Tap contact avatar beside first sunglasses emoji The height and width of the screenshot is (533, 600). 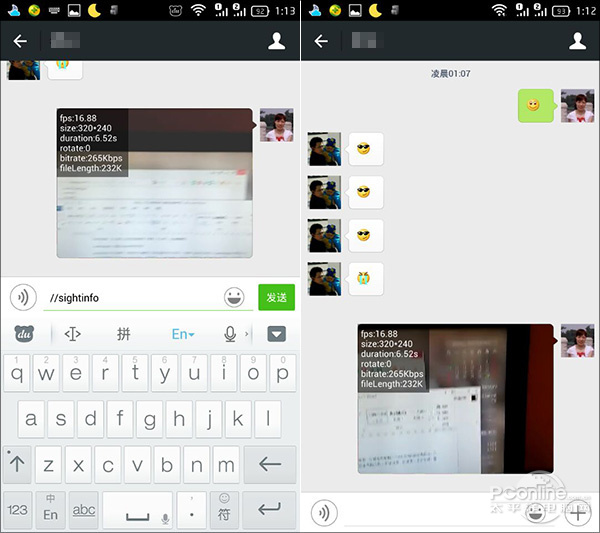point(324,149)
